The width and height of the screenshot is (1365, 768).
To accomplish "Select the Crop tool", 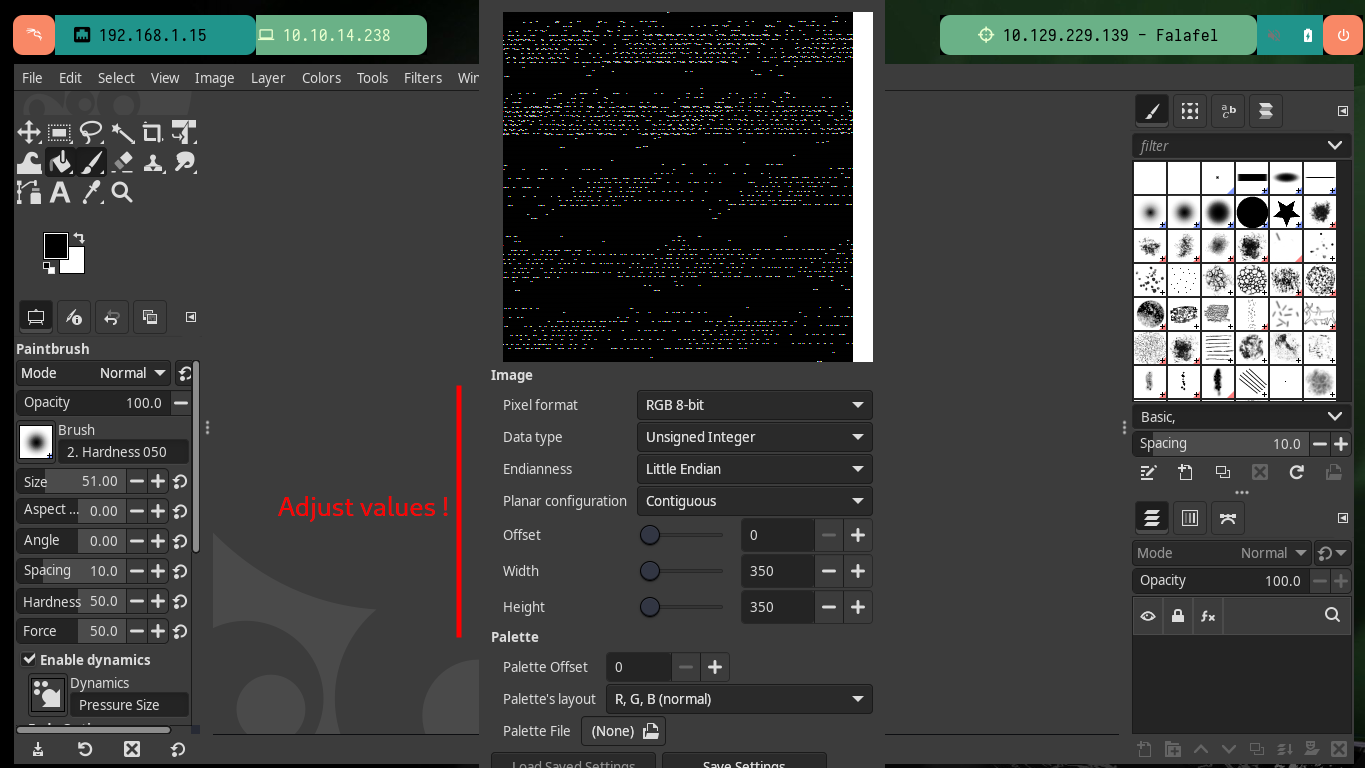I will [x=153, y=132].
